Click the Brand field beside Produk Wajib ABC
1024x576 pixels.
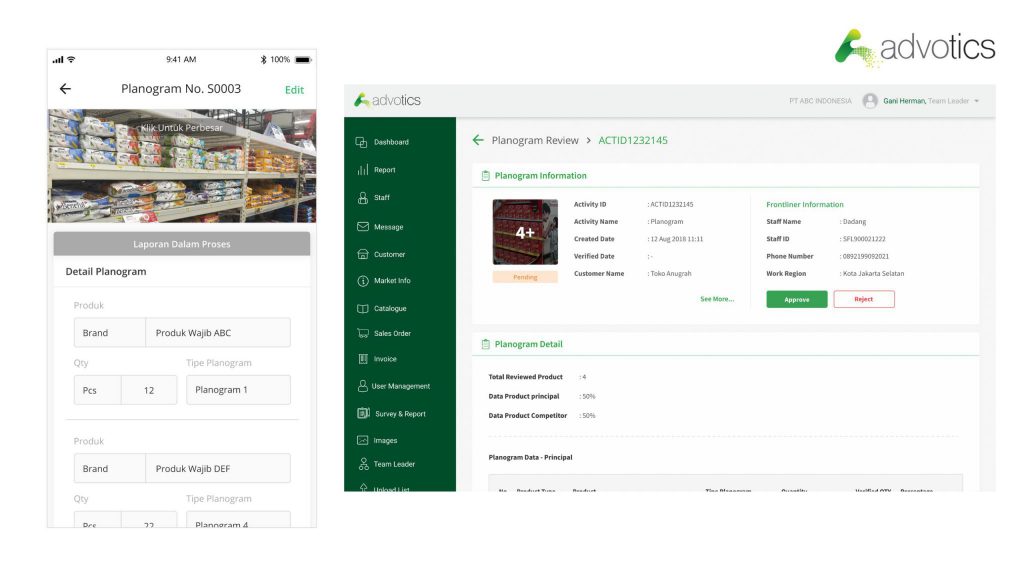(110, 332)
